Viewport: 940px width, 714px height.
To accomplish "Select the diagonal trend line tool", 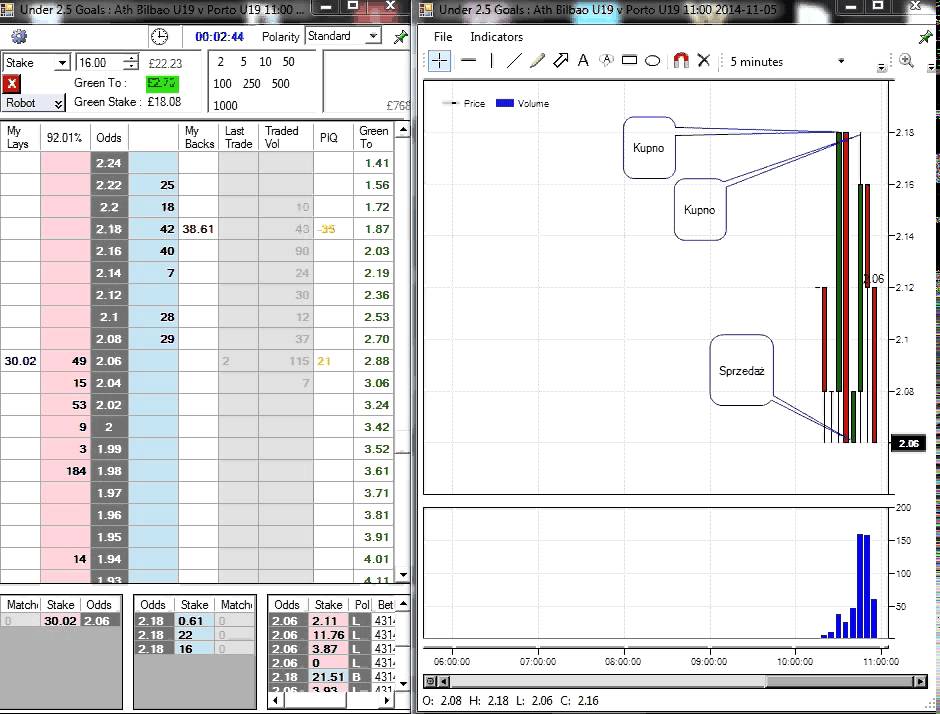I will [514, 61].
